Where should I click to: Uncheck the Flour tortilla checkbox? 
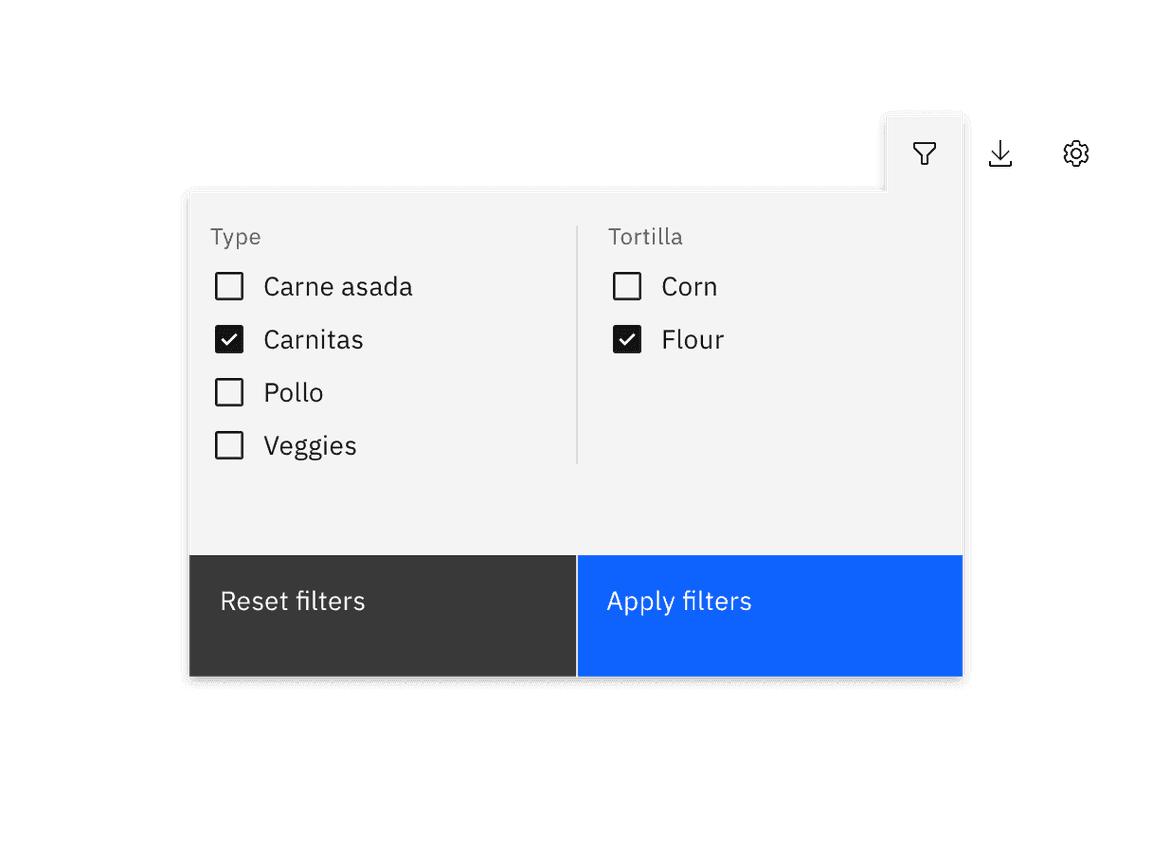627,339
